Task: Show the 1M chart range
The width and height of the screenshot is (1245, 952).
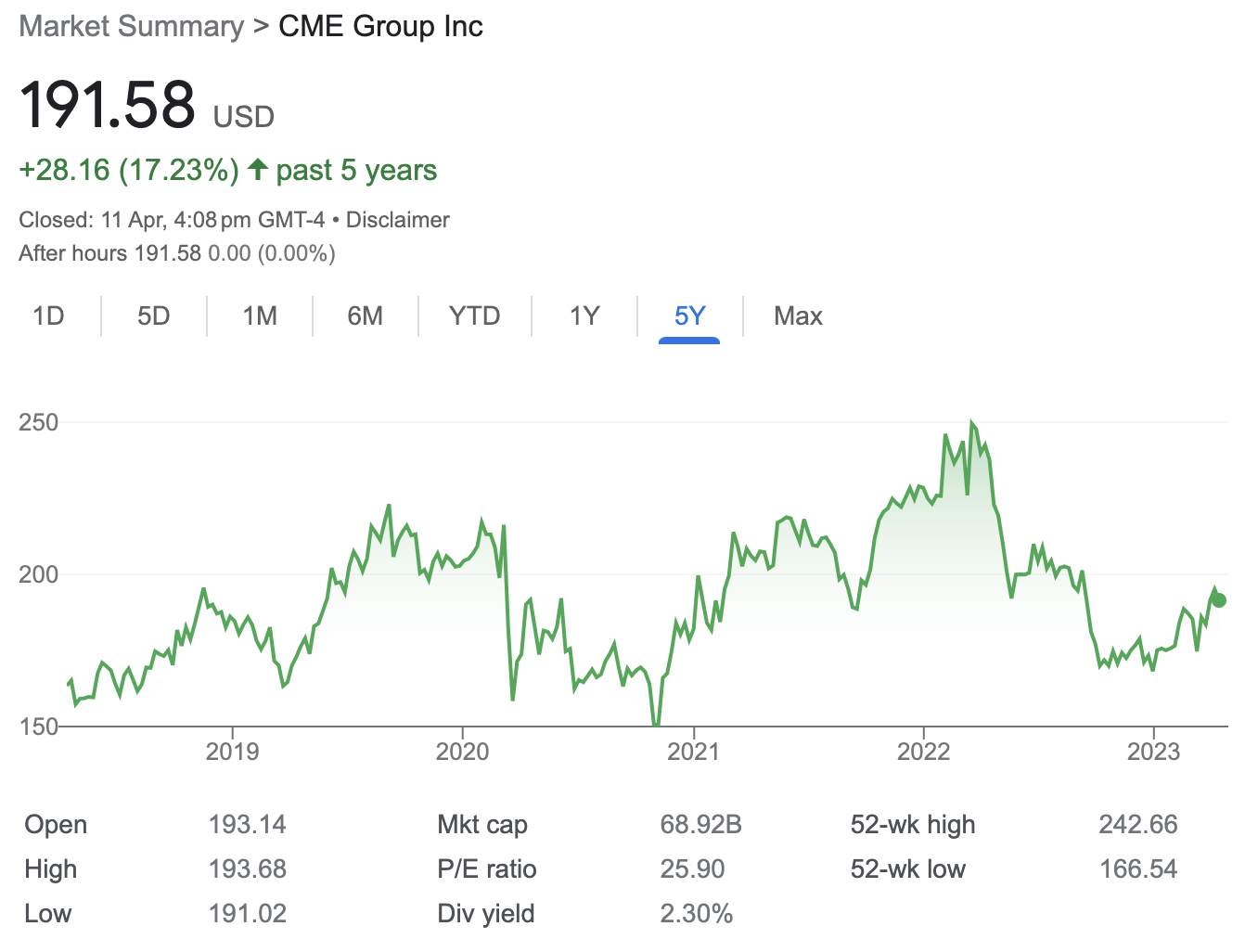Action: [x=260, y=316]
